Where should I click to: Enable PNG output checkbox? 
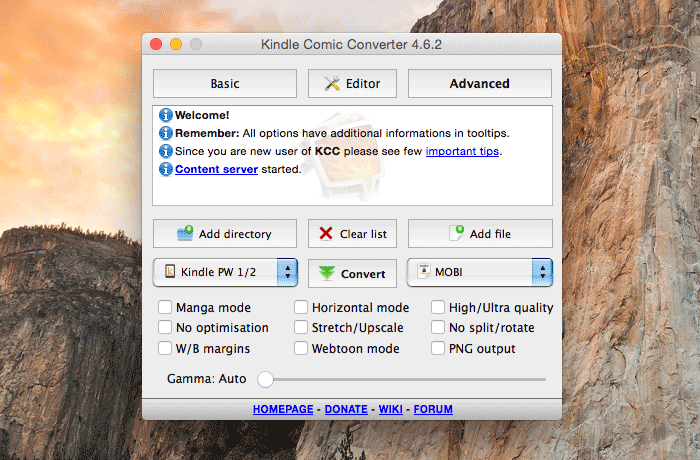[438, 348]
